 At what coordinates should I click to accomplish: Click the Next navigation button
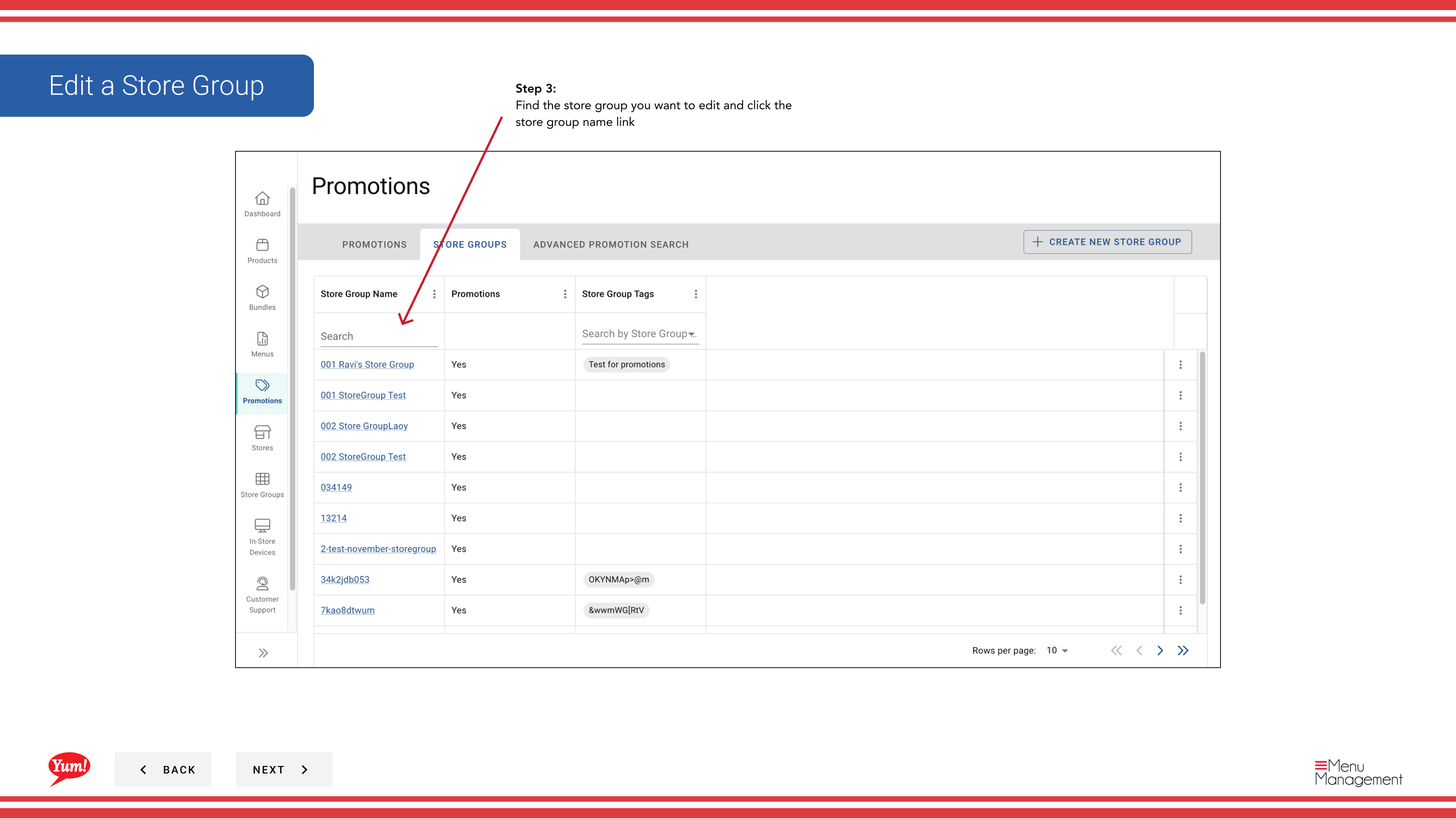pos(284,769)
